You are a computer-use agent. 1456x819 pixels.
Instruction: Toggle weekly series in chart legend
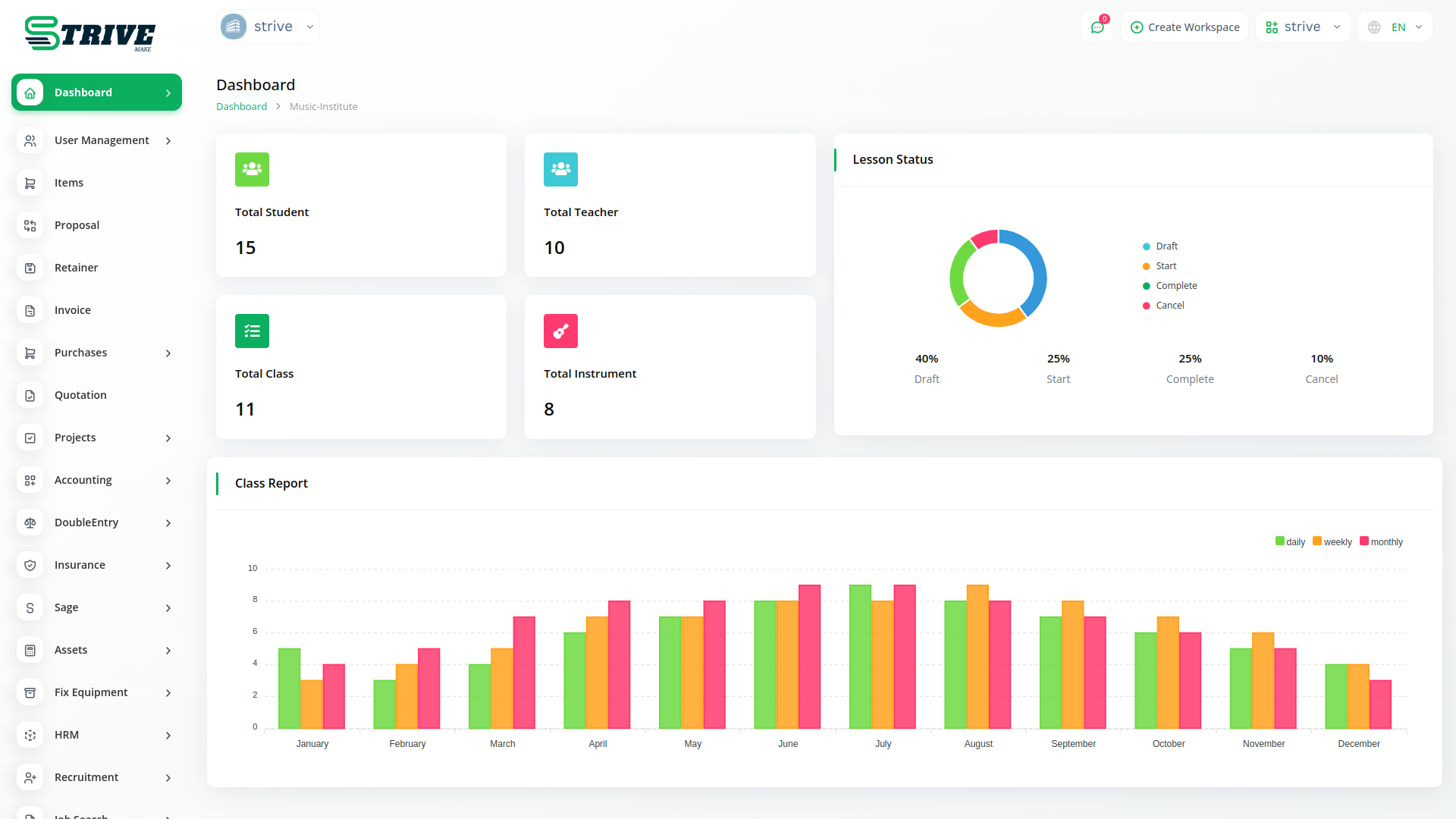(x=1332, y=541)
